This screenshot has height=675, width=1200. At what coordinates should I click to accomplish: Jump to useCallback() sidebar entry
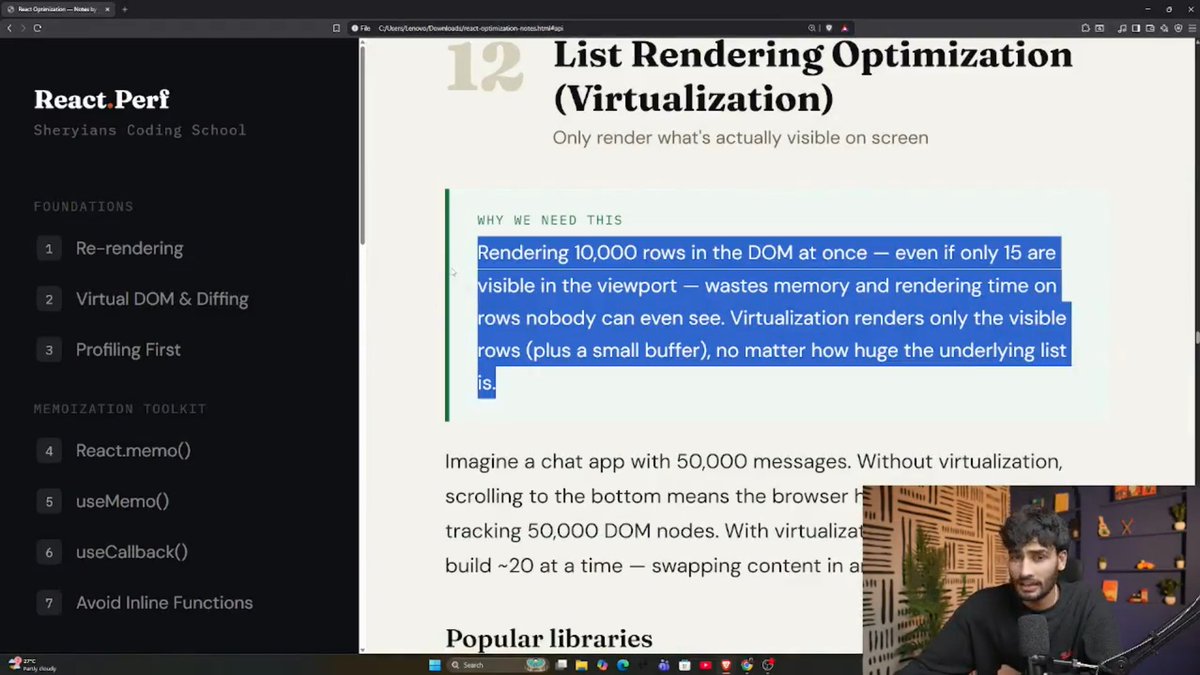(132, 552)
